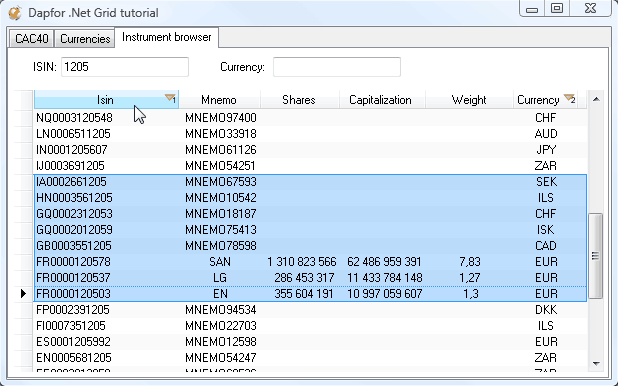Click the Isin column sort indicator
The image size is (618, 386).
point(170,98)
